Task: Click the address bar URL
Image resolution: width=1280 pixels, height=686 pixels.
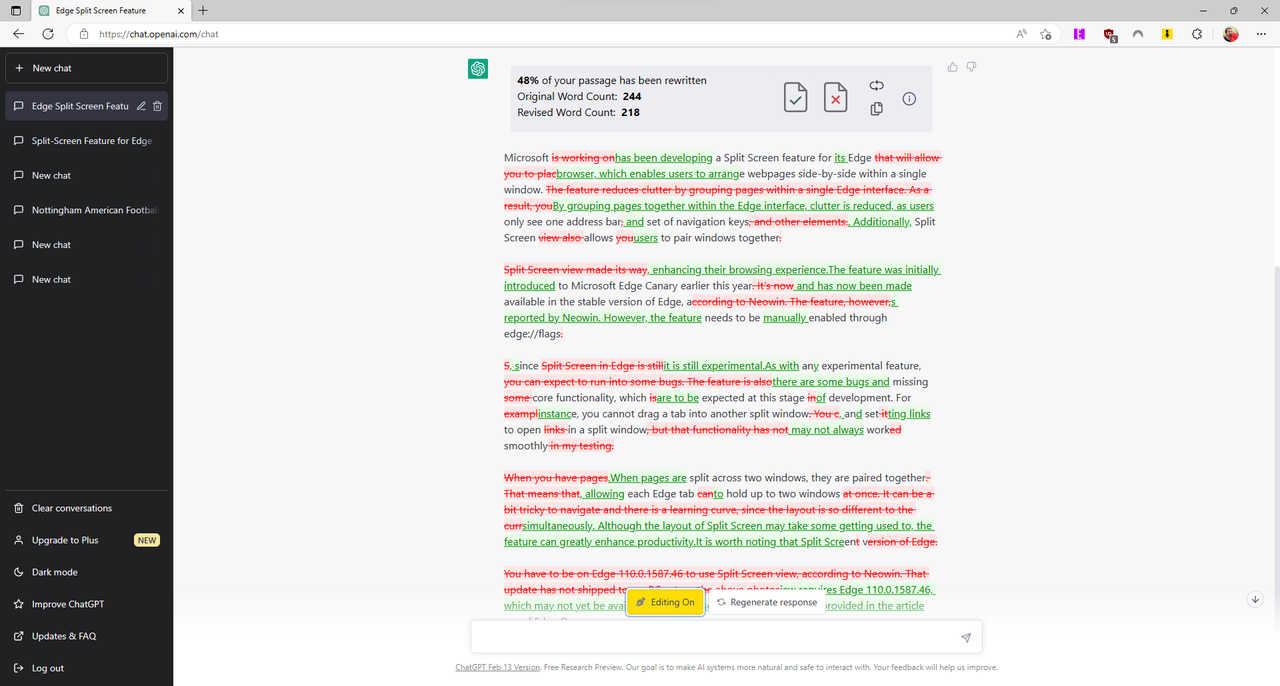Action: point(159,34)
